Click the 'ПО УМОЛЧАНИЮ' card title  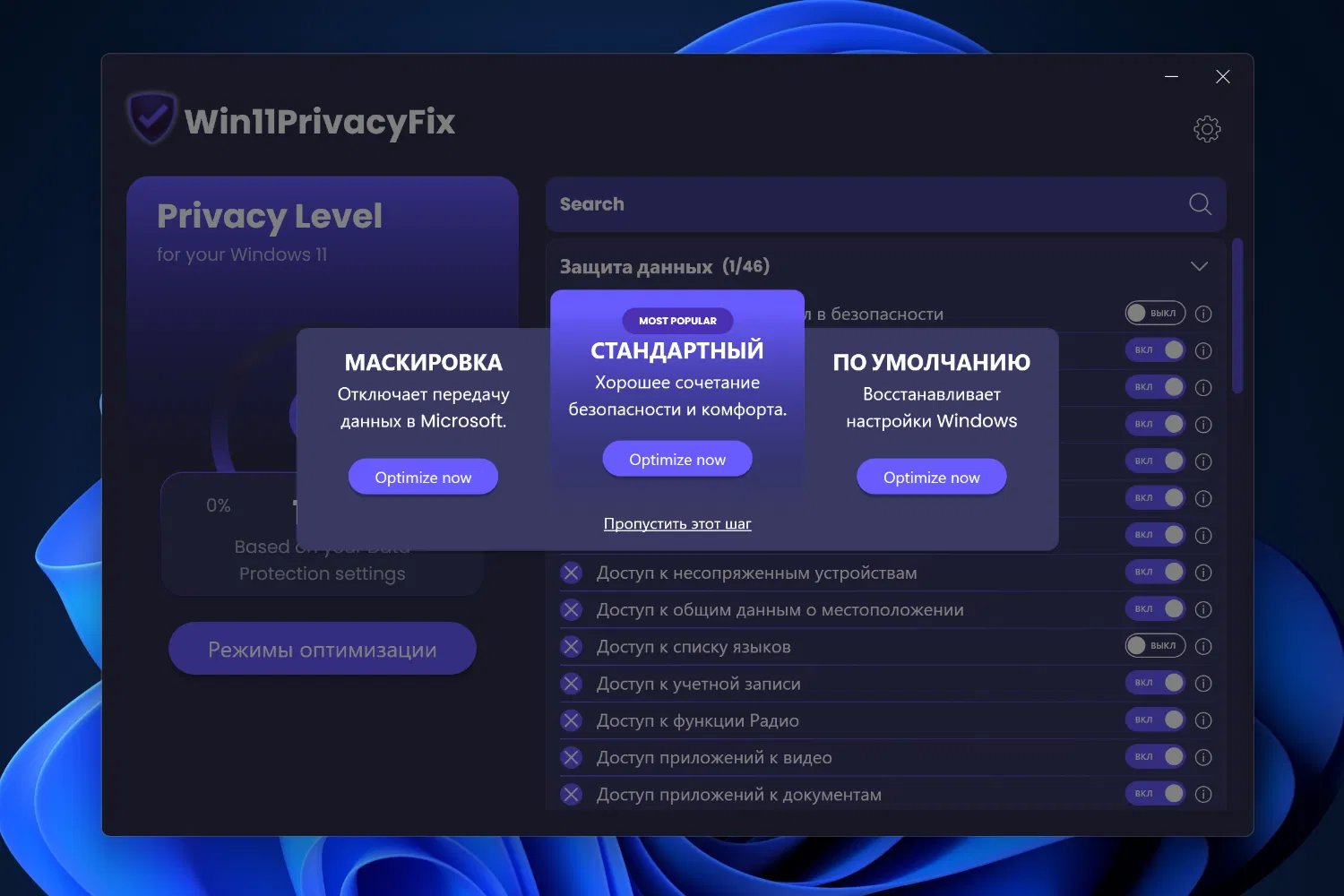click(932, 363)
